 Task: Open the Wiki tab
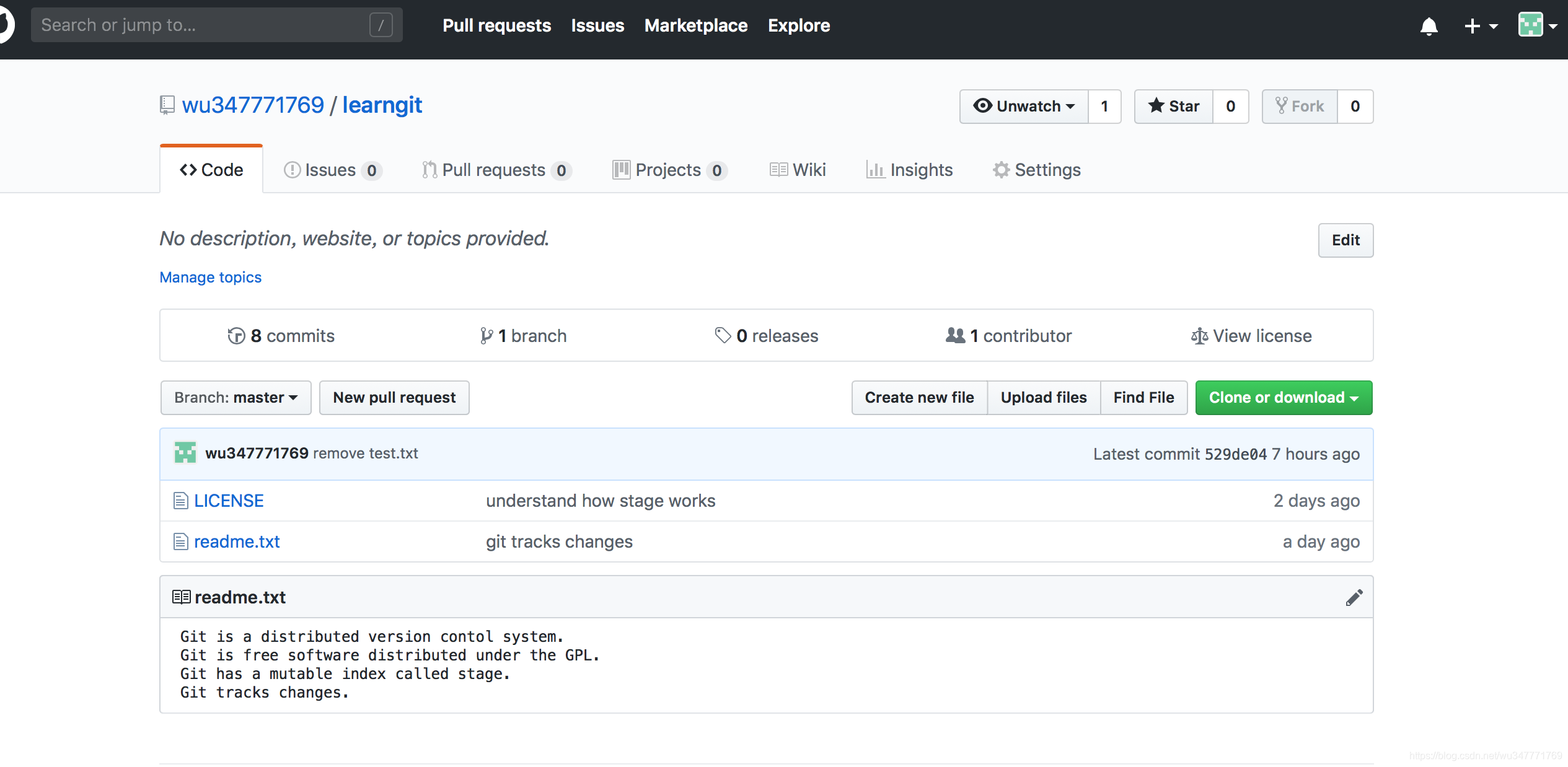click(798, 170)
